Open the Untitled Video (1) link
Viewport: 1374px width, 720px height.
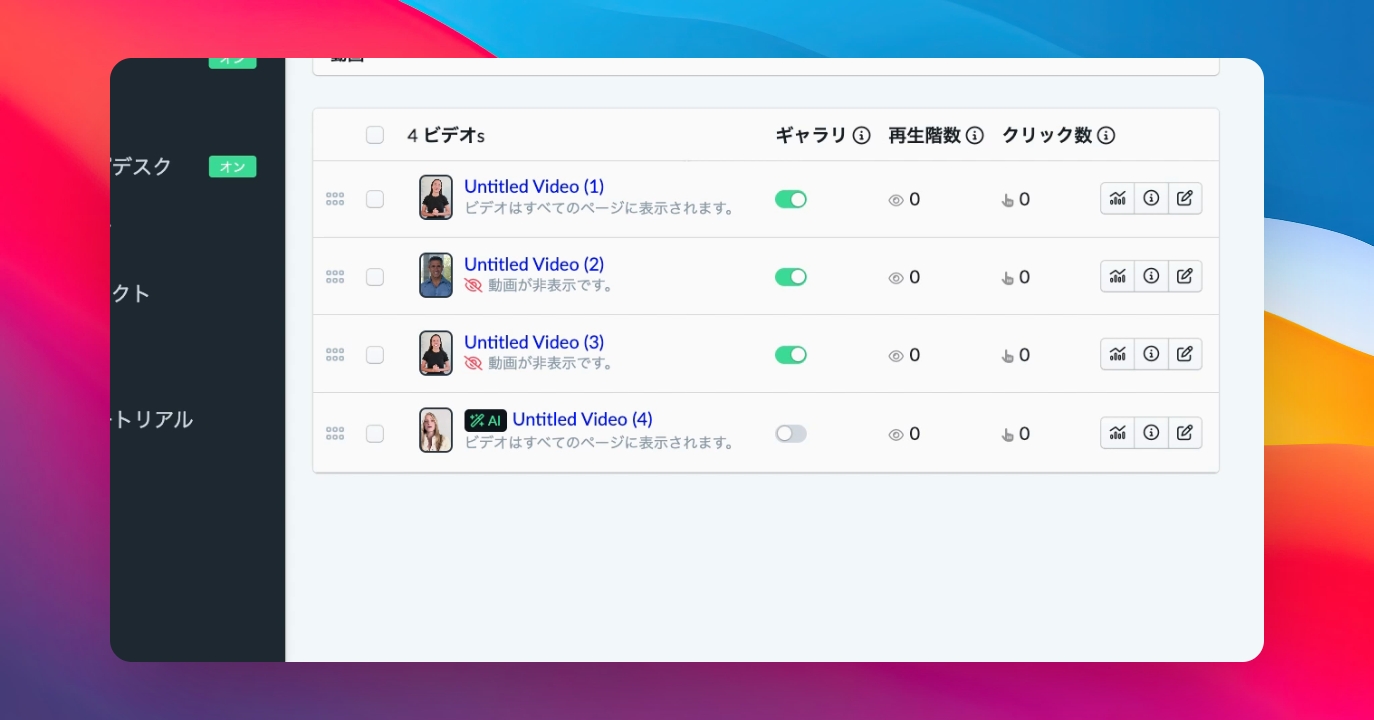click(534, 187)
